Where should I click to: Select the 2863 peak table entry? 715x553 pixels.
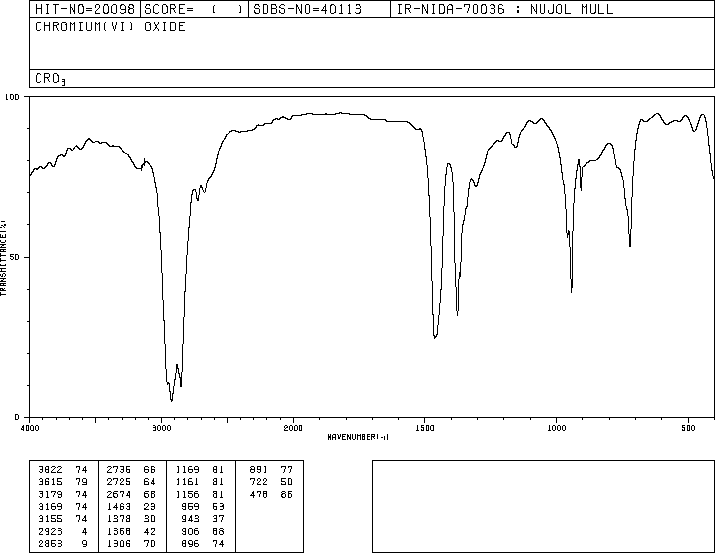click(50, 544)
